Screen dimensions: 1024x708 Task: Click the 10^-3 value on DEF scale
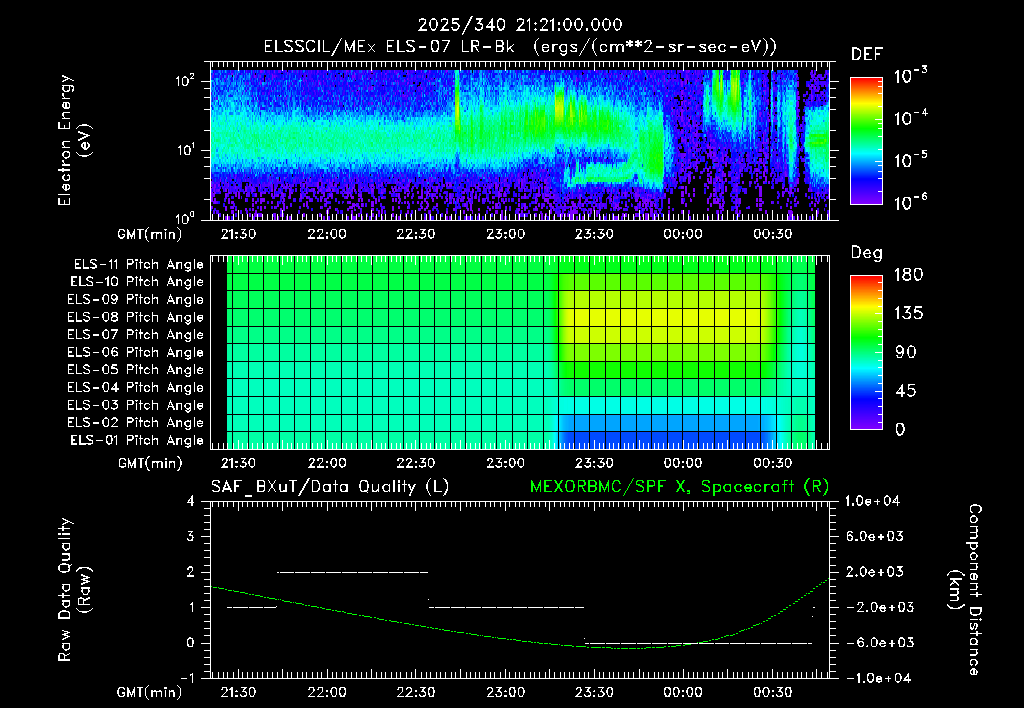(910, 75)
